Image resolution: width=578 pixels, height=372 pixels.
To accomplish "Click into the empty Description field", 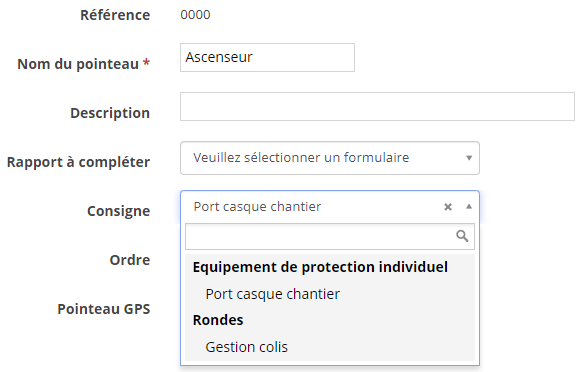I will (x=377, y=107).
